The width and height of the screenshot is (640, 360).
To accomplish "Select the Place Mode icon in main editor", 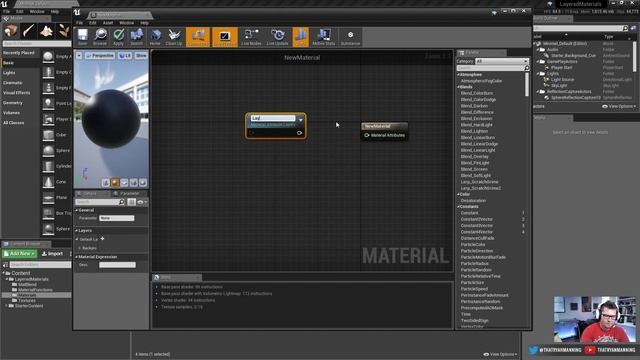I will (11, 31).
